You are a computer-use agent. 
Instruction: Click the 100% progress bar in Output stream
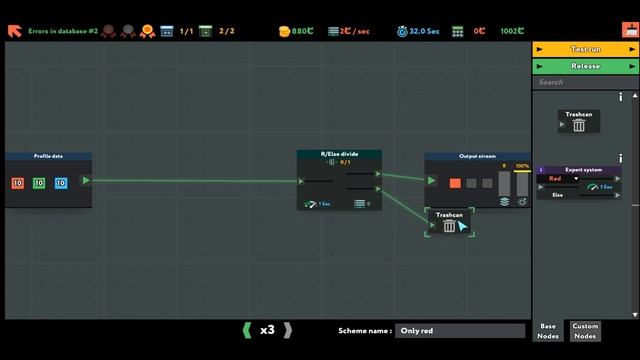[x=522, y=184]
